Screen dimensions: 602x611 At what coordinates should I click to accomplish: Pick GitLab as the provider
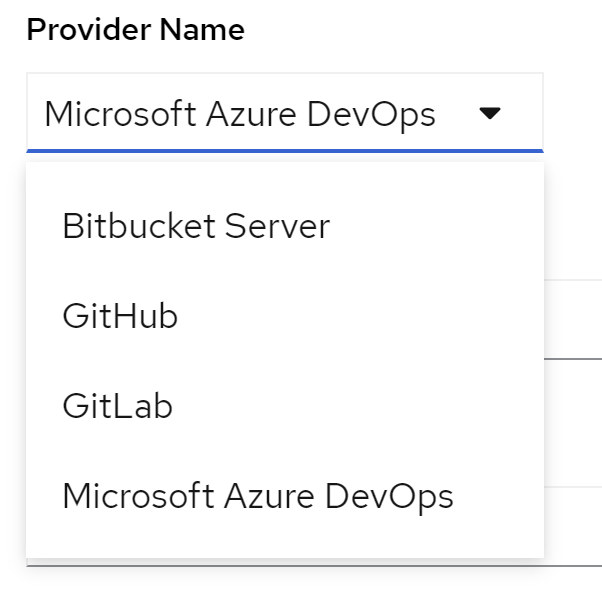(117, 406)
